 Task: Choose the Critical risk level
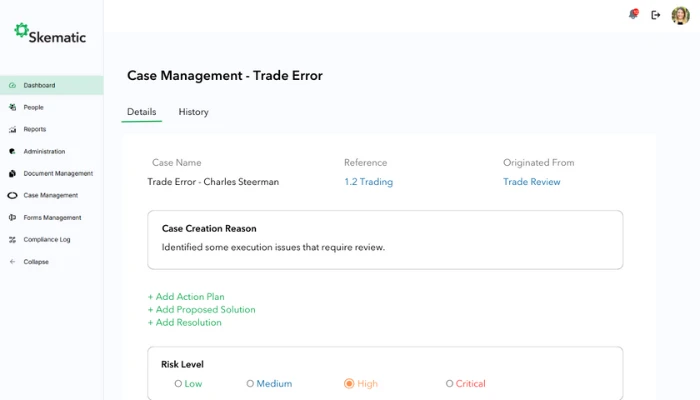450,383
